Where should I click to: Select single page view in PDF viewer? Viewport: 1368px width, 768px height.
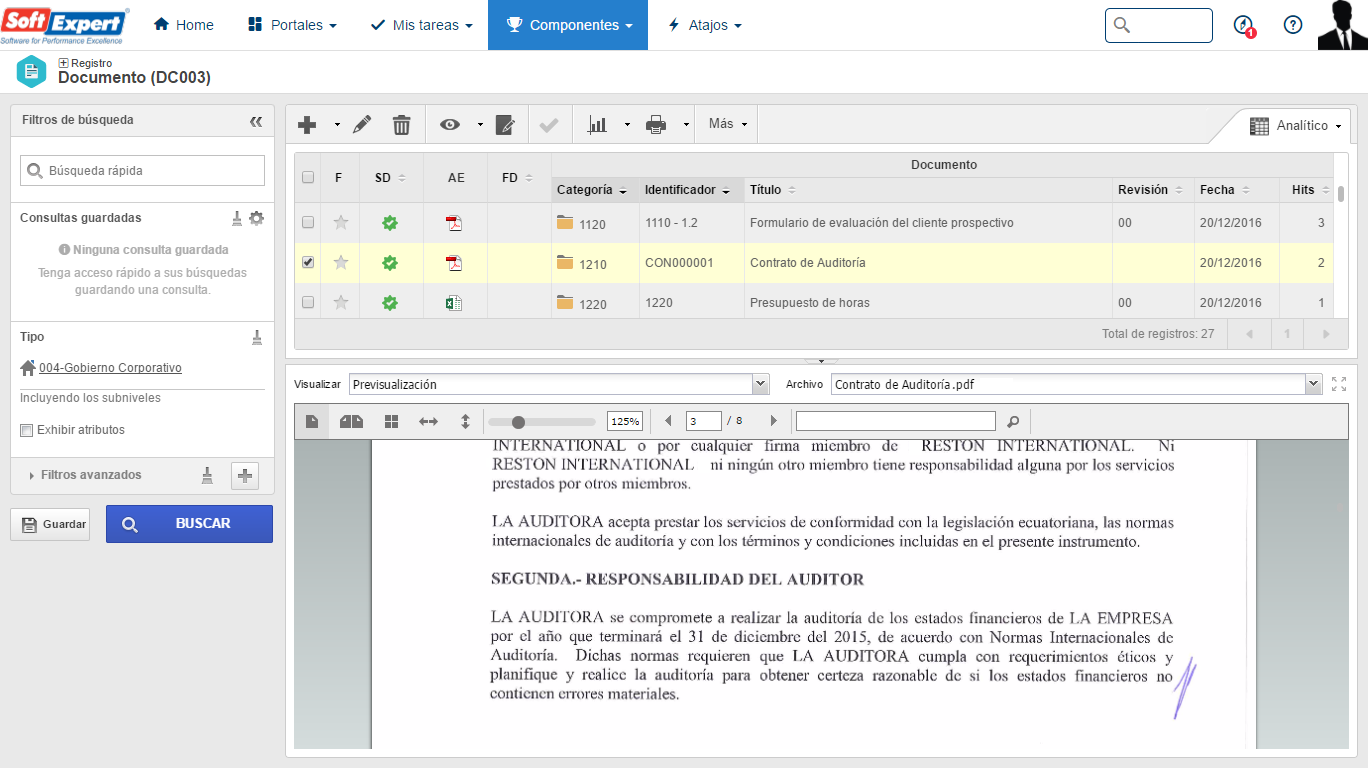coord(312,422)
